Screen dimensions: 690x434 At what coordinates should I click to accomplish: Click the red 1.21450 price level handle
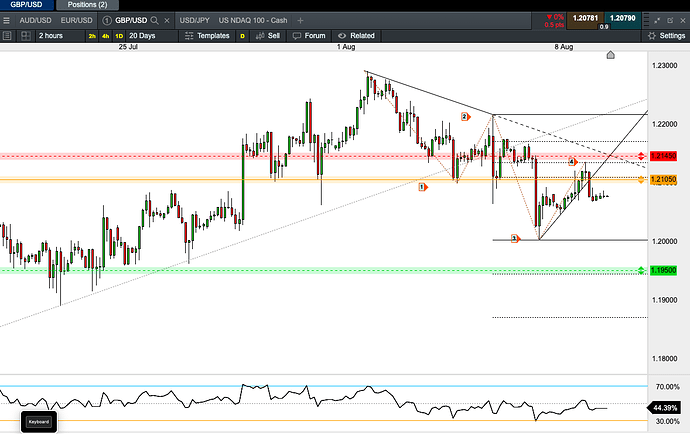(x=640, y=157)
